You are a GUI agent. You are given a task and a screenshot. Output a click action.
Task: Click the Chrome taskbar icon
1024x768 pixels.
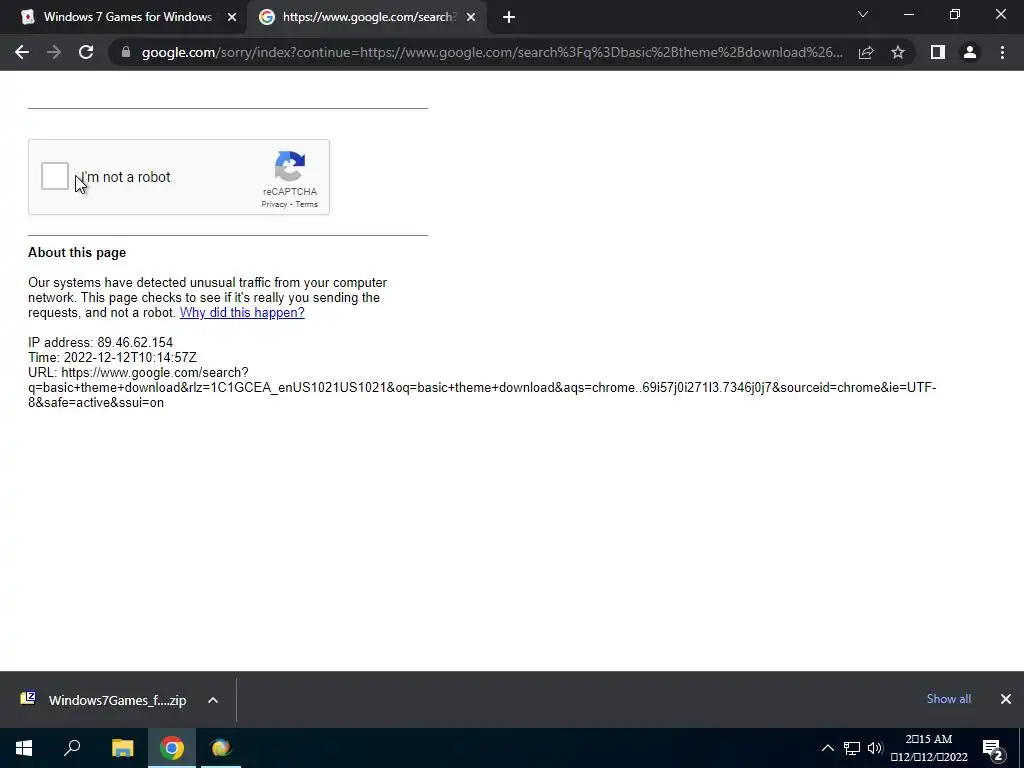tap(172, 748)
